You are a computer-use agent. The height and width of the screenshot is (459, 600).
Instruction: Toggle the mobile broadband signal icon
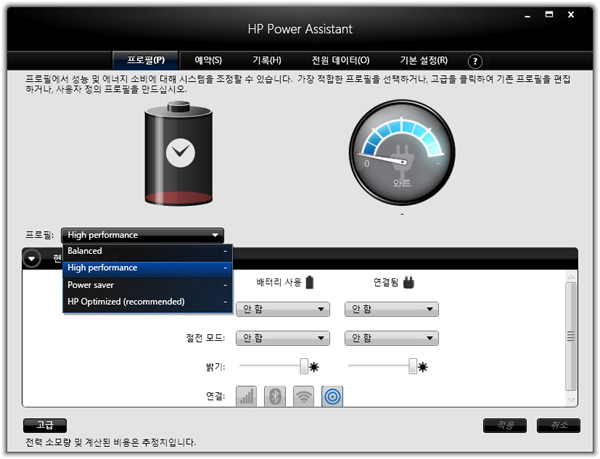[246, 396]
